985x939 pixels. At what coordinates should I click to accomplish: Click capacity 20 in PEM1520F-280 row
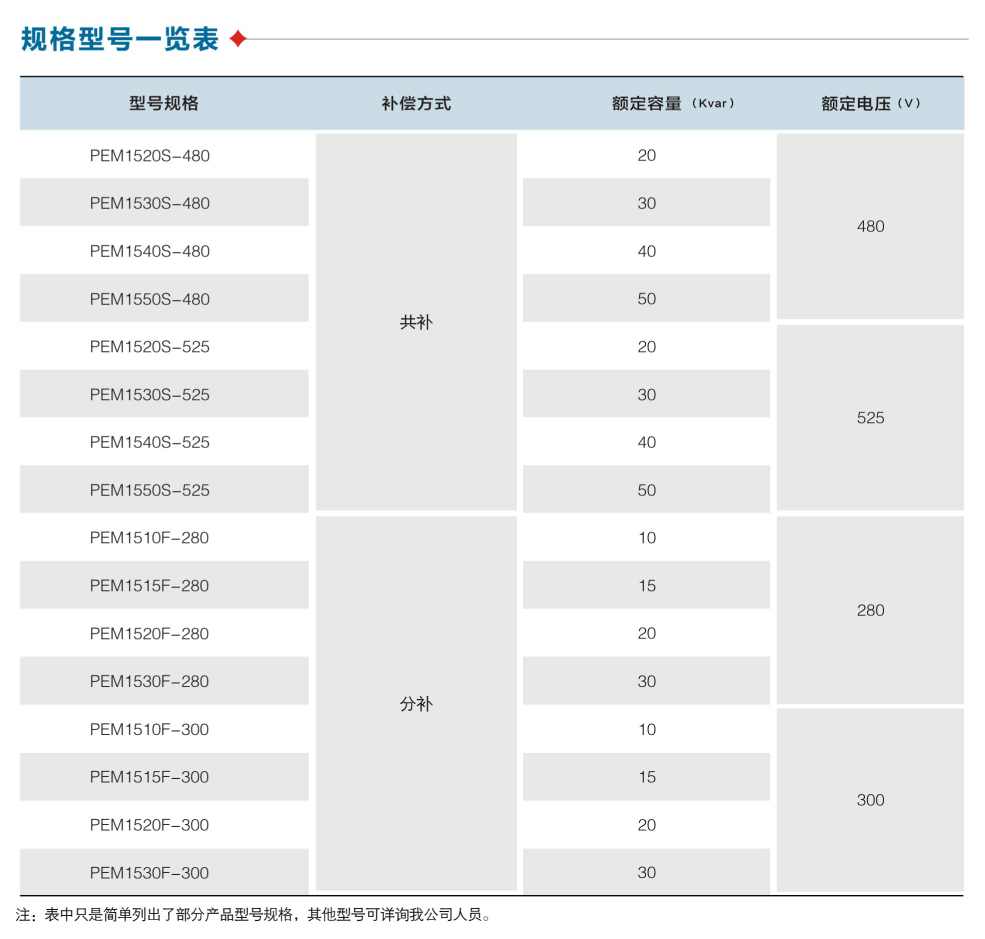click(646, 633)
